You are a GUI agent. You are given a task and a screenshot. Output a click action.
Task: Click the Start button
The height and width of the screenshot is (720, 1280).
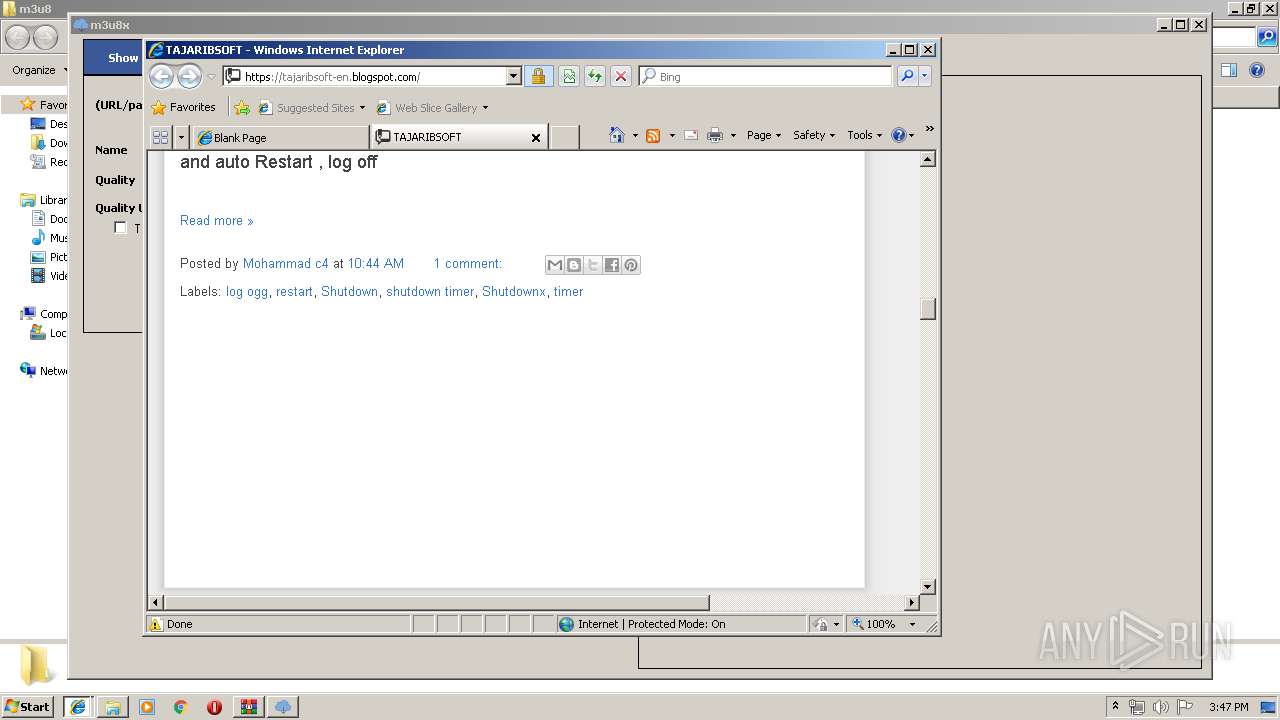point(28,707)
